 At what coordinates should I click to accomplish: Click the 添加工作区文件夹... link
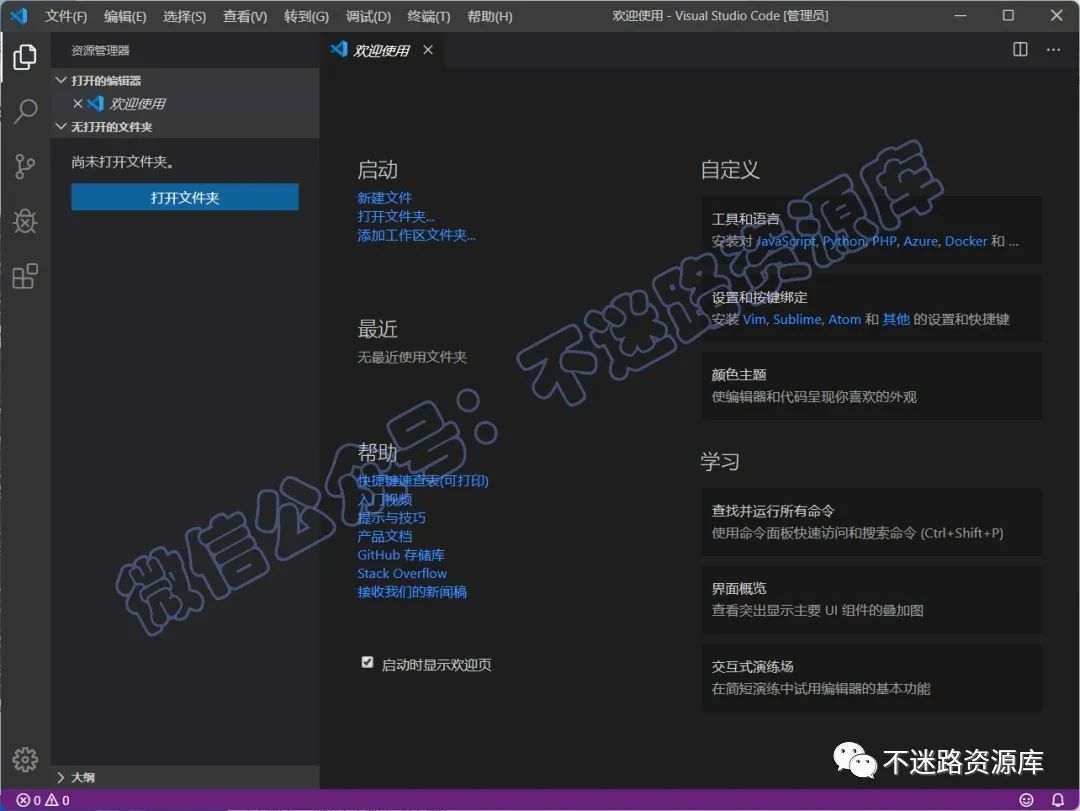pos(416,235)
